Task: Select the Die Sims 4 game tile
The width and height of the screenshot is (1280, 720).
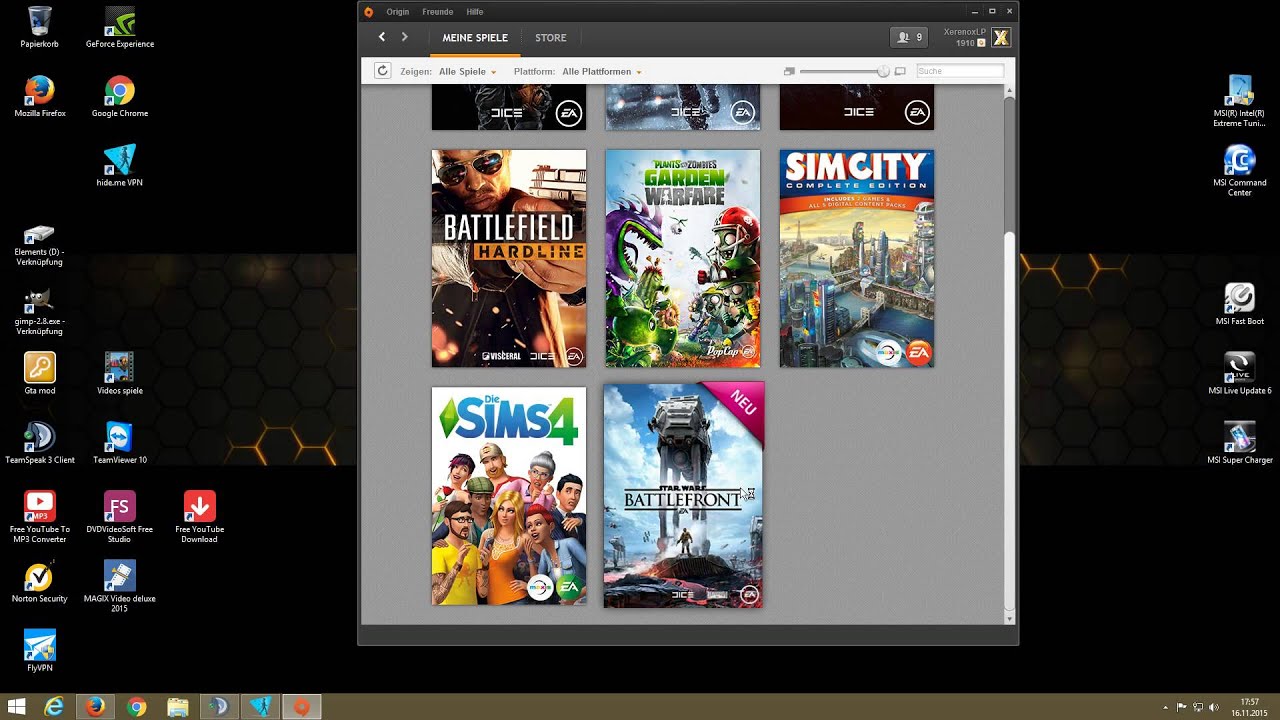Action: 509,497
